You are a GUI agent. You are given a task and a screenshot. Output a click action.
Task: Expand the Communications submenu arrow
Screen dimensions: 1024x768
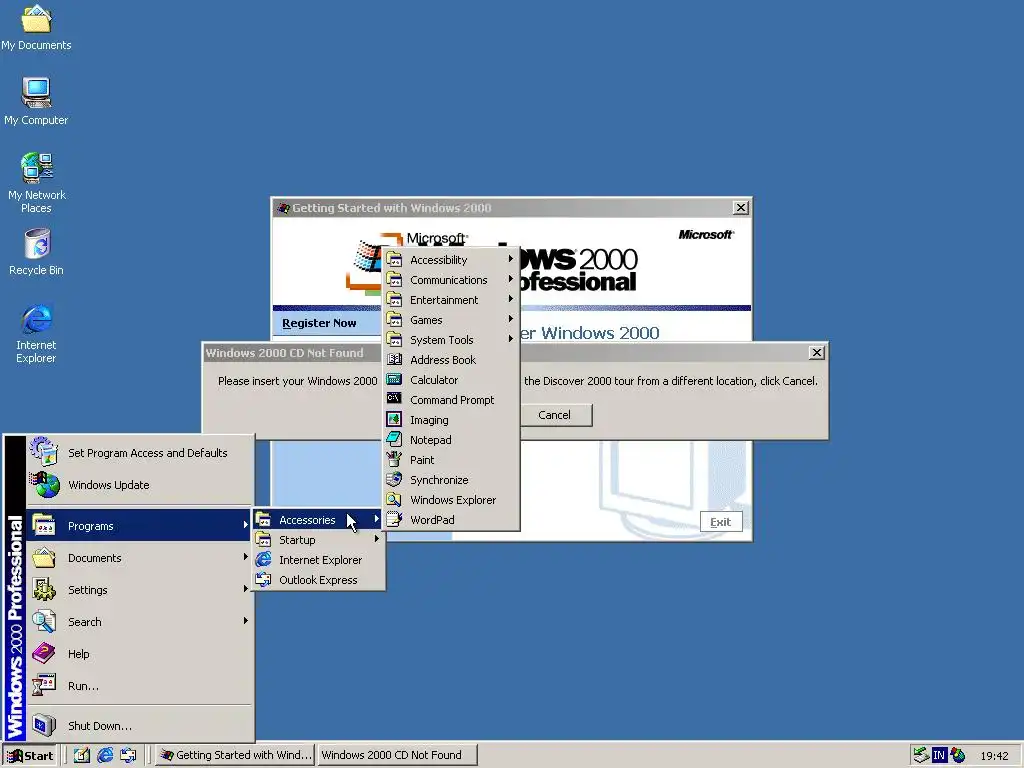pyautogui.click(x=511, y=279)
